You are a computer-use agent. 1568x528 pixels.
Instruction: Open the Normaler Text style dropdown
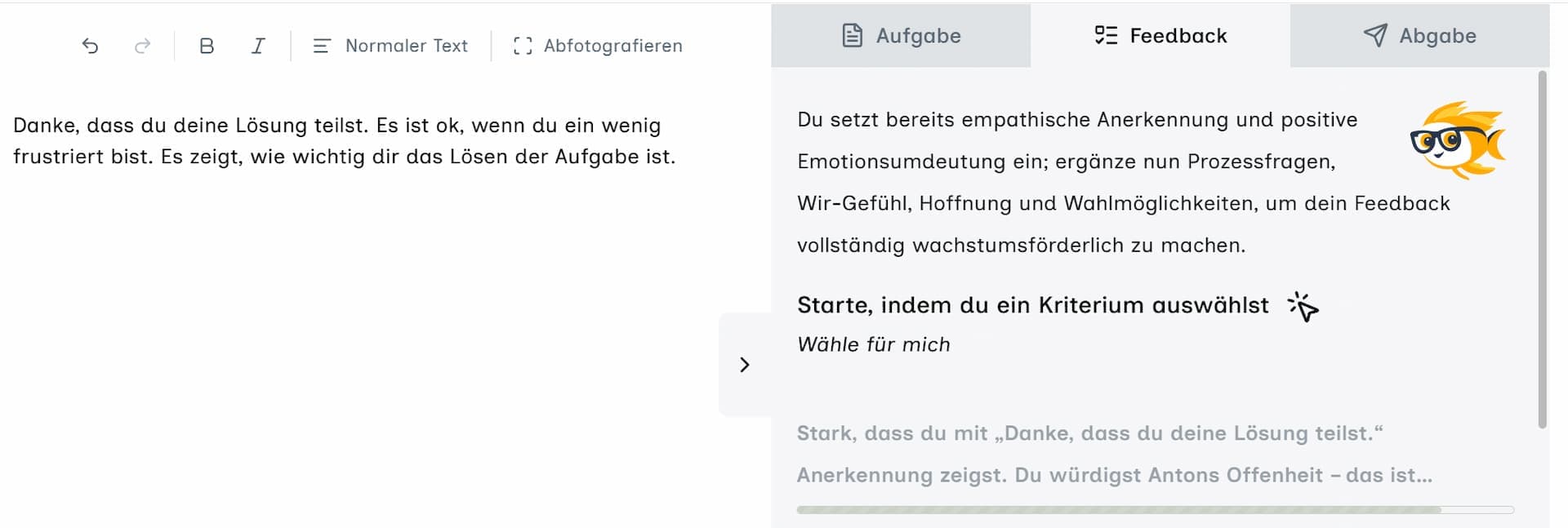coord(390,46)
